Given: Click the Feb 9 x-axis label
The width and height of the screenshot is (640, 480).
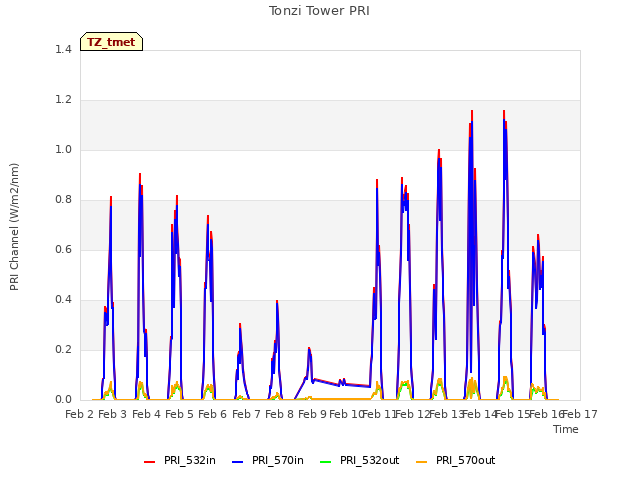Looking at the screenshot, I should [x=312, y=414].
